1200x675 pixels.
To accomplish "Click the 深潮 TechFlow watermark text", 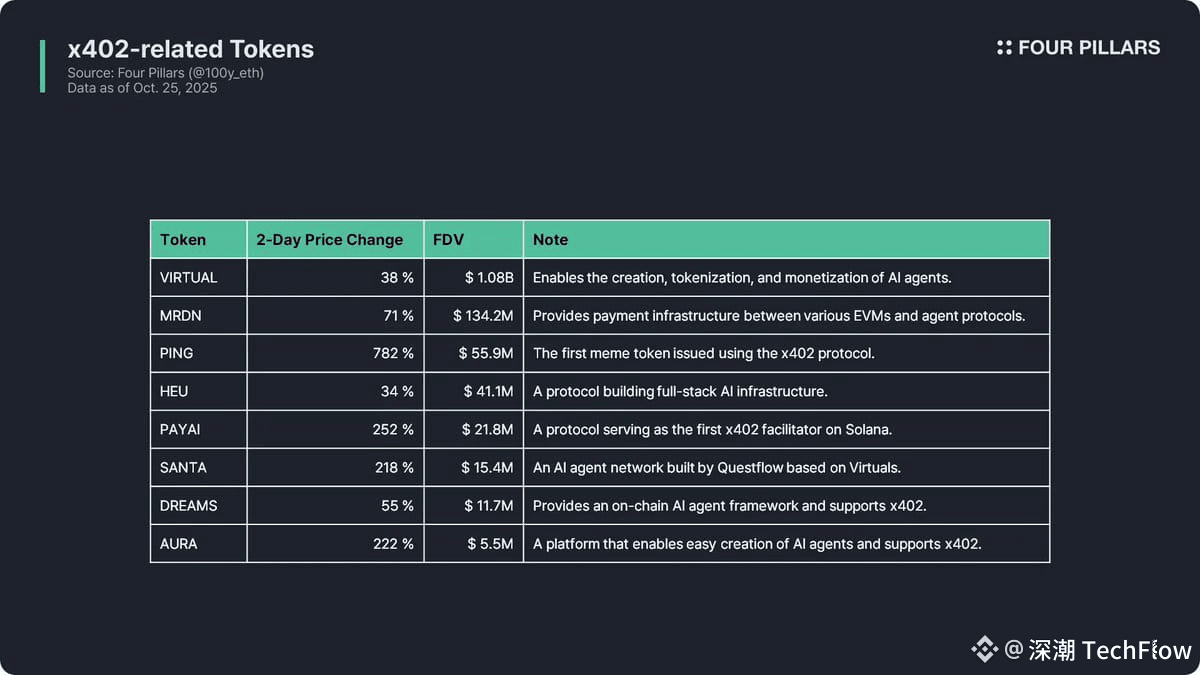I will point(1110,650).
